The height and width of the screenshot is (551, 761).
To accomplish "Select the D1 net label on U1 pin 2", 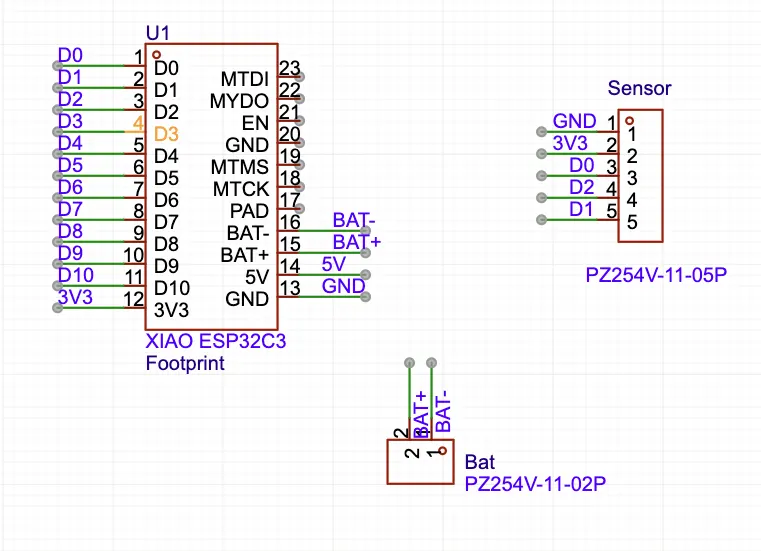I will tap(70, 77).
